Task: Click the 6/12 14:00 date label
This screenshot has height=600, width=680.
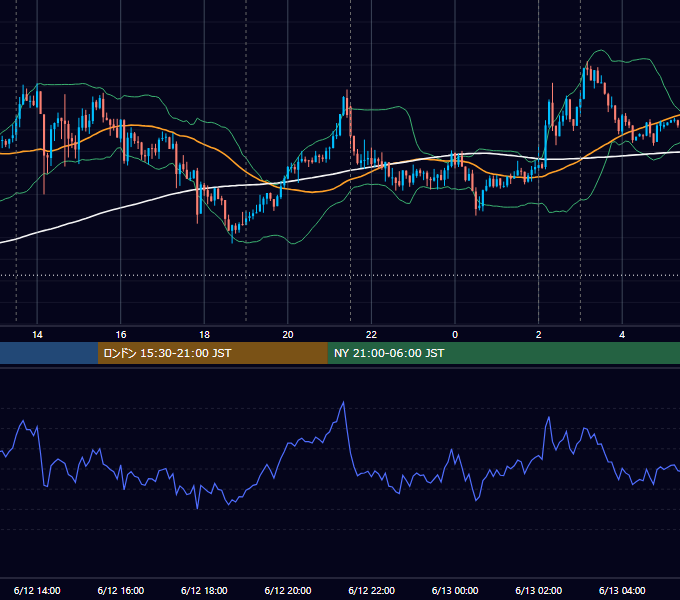Action: click(x=37, y=590)
